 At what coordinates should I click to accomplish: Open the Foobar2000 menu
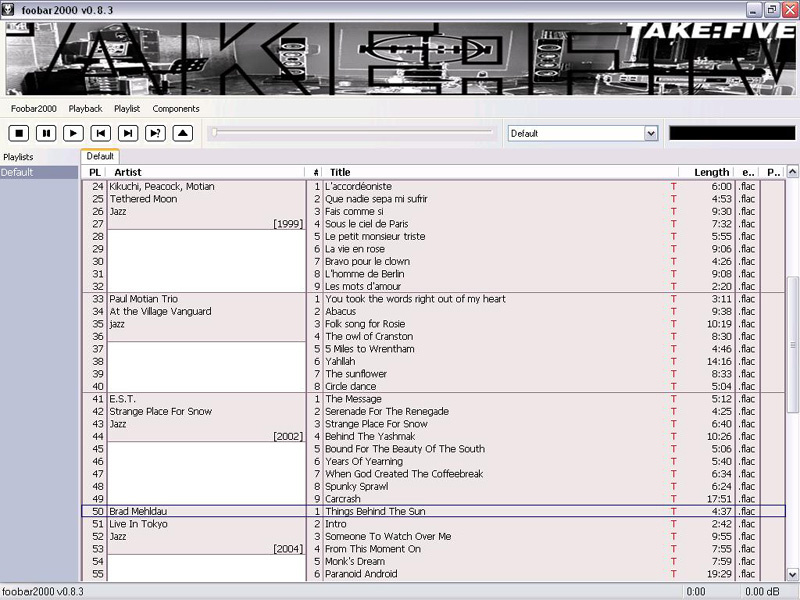(33, 108)
